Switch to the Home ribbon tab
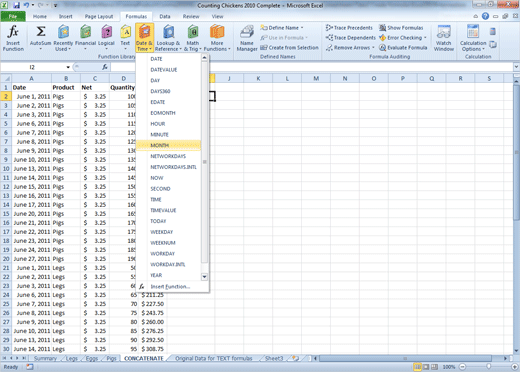Viewport: 520px width, 372px height. tap(40, 16)
